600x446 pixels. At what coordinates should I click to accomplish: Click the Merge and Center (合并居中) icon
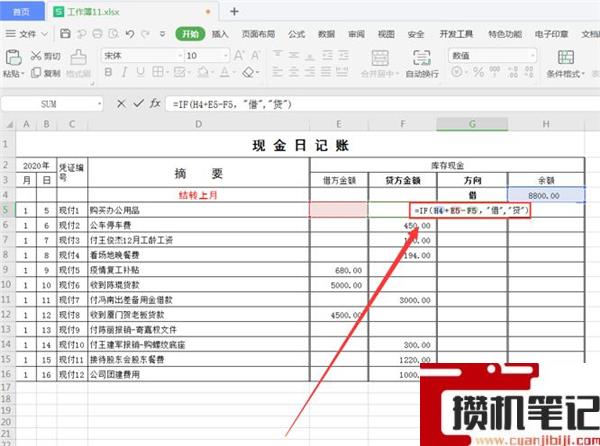tap(380, 58)
